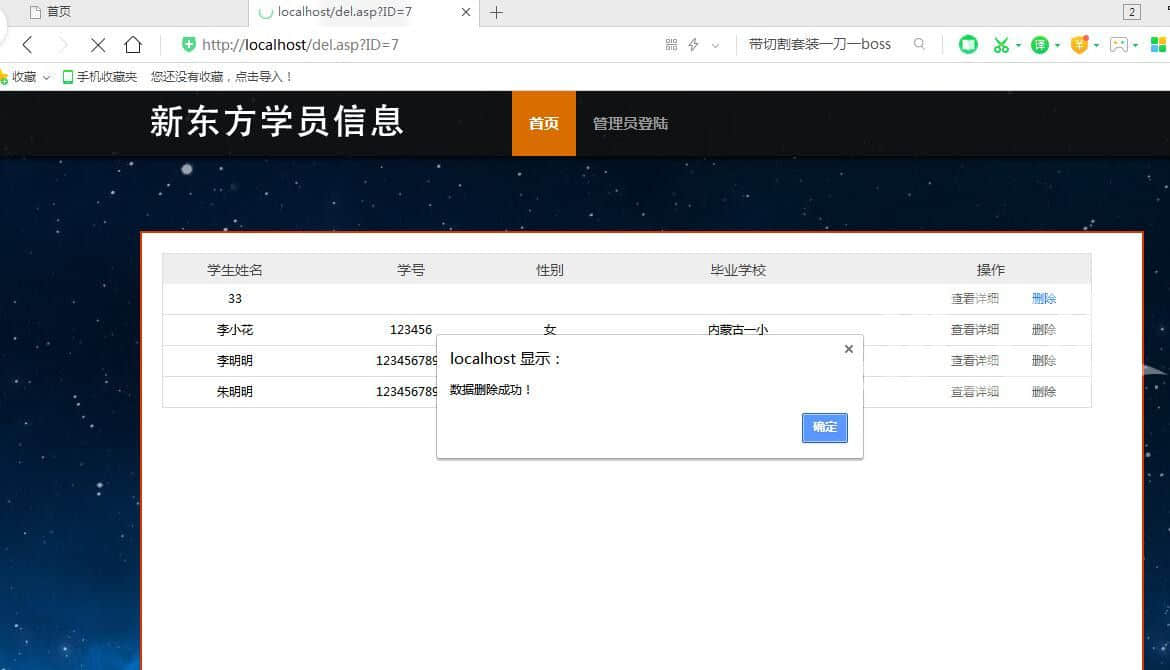Click the green security shield in address bar
The image size is (1170, 670).
click(x=188, y=44)
